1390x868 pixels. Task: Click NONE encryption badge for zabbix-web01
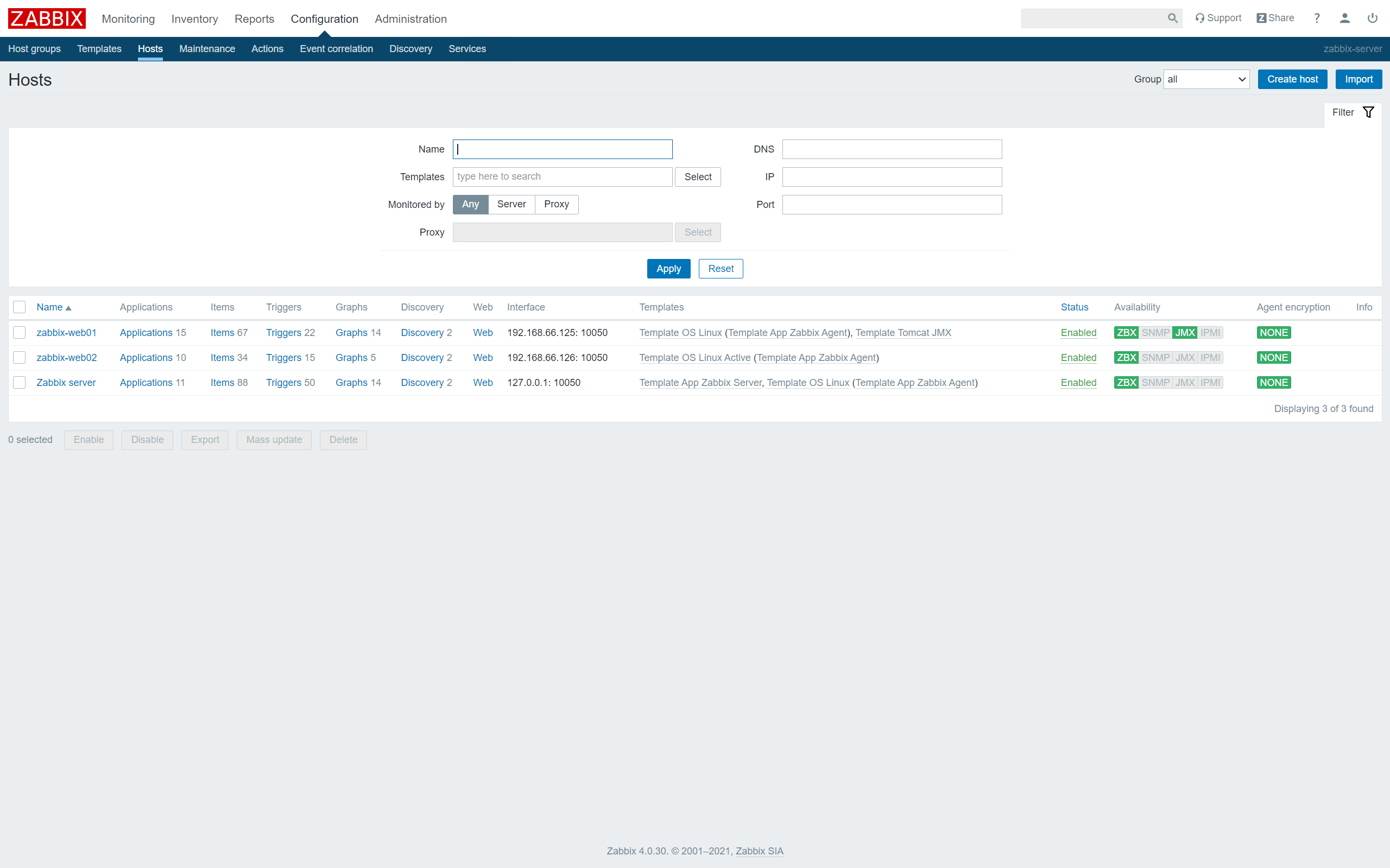pos(1273,332)
